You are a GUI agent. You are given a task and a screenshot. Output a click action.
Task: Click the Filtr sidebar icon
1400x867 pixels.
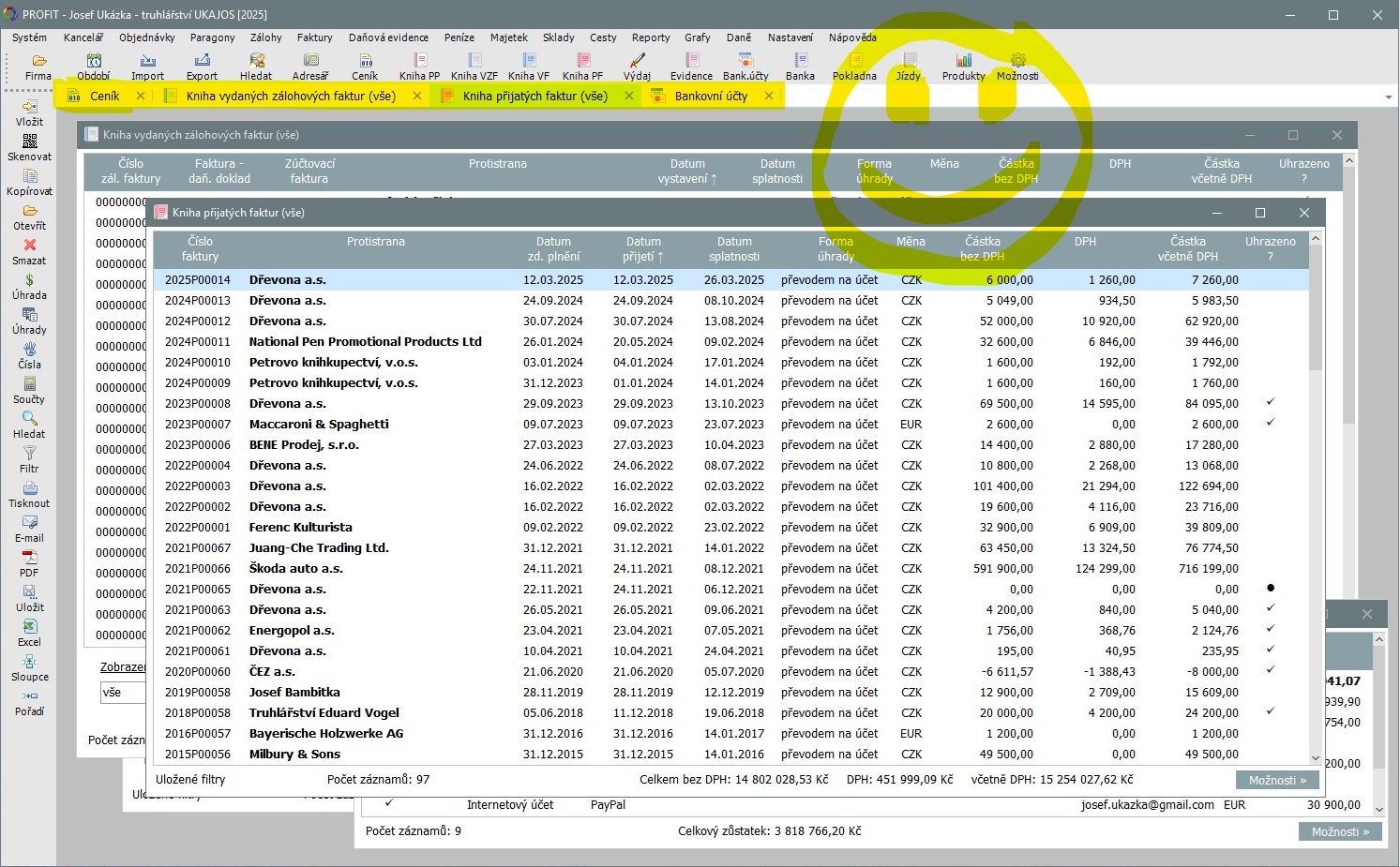(x=29, y=459)
